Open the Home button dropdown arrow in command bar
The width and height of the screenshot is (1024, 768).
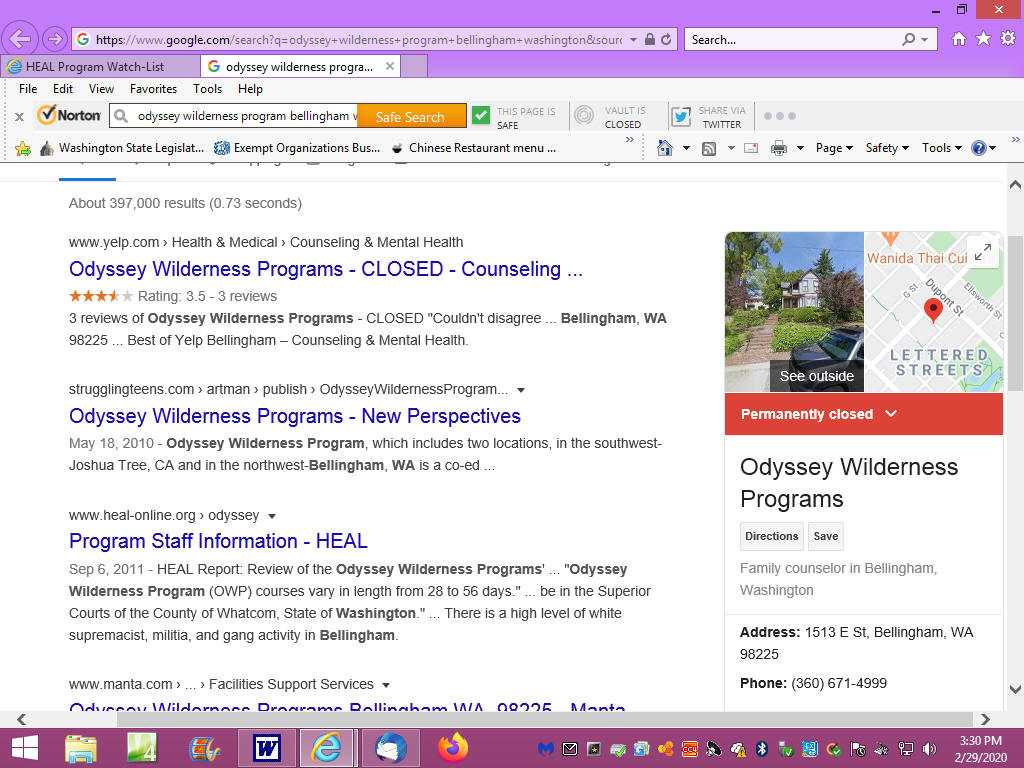click(x=686, y=148)
